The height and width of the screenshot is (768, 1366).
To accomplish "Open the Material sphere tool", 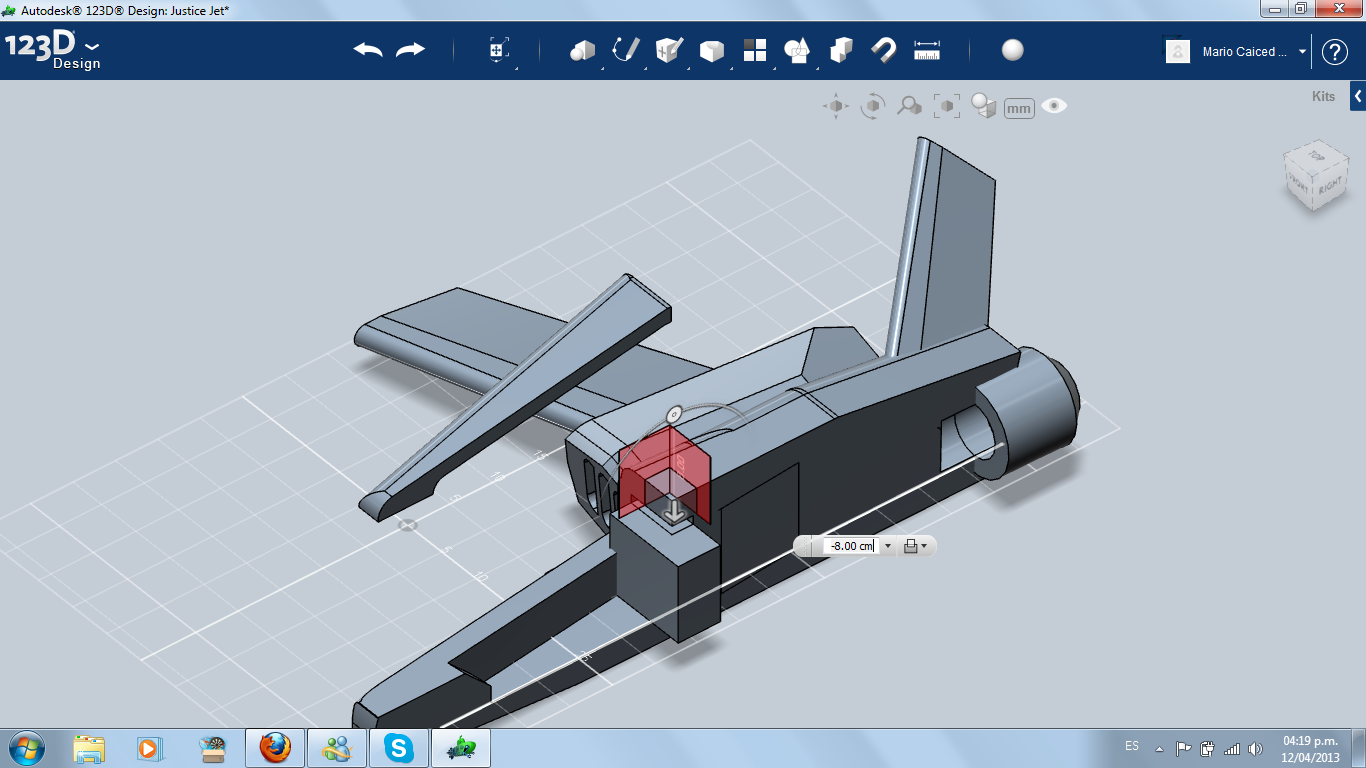I will [1012, 50].
